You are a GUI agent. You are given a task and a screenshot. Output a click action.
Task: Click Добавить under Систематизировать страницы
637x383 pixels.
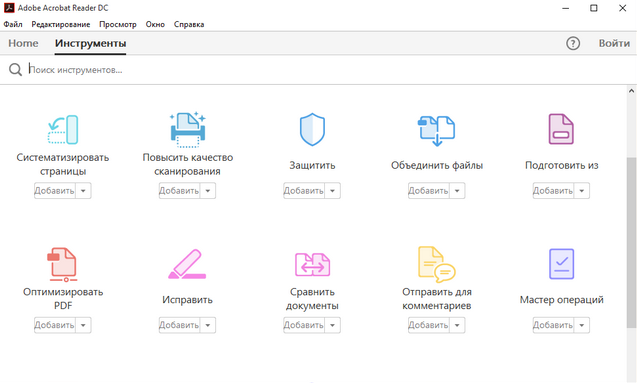tap(54, 190)
